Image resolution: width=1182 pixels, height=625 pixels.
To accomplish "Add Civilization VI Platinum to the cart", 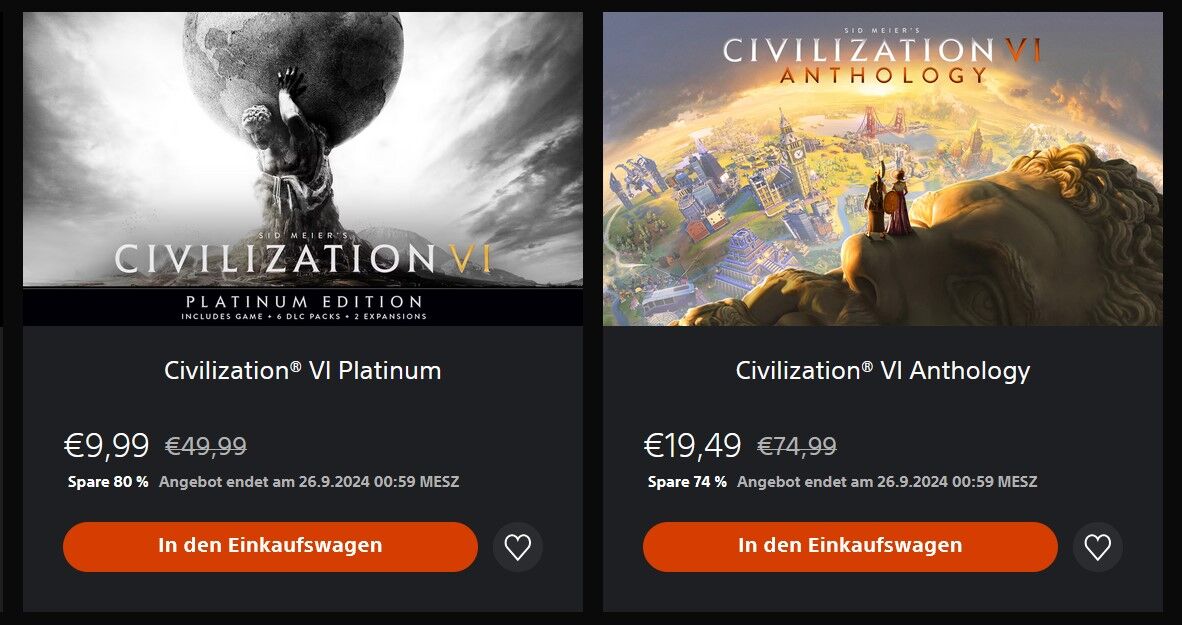I will click(x=270, y=547).
